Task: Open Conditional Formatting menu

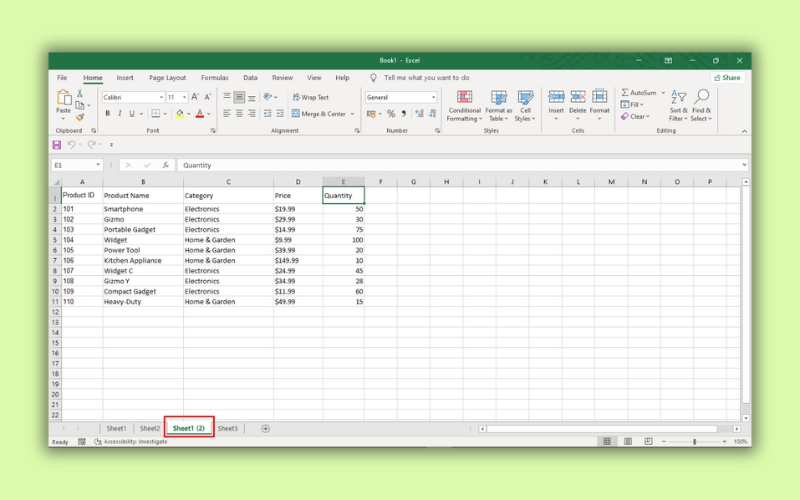Action: (464, 106)
